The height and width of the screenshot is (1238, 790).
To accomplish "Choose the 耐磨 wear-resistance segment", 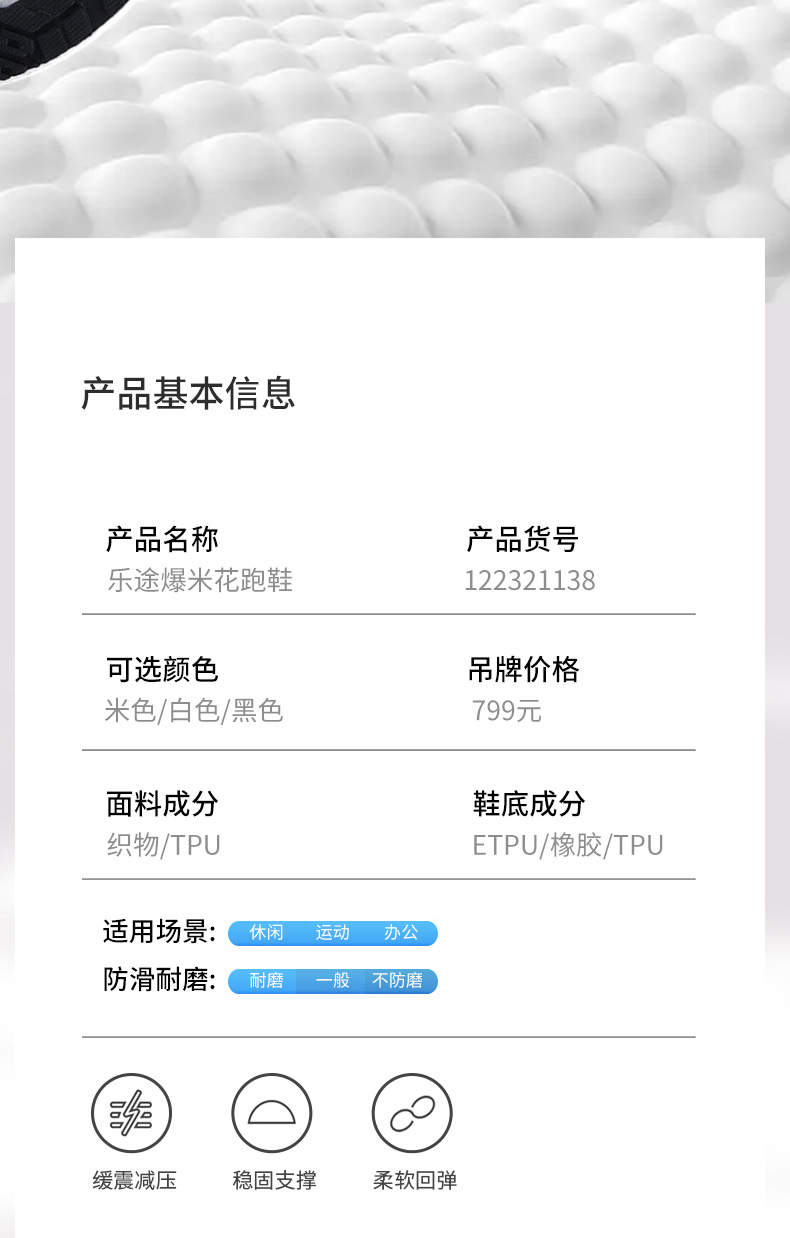I will tap(266, 981).
